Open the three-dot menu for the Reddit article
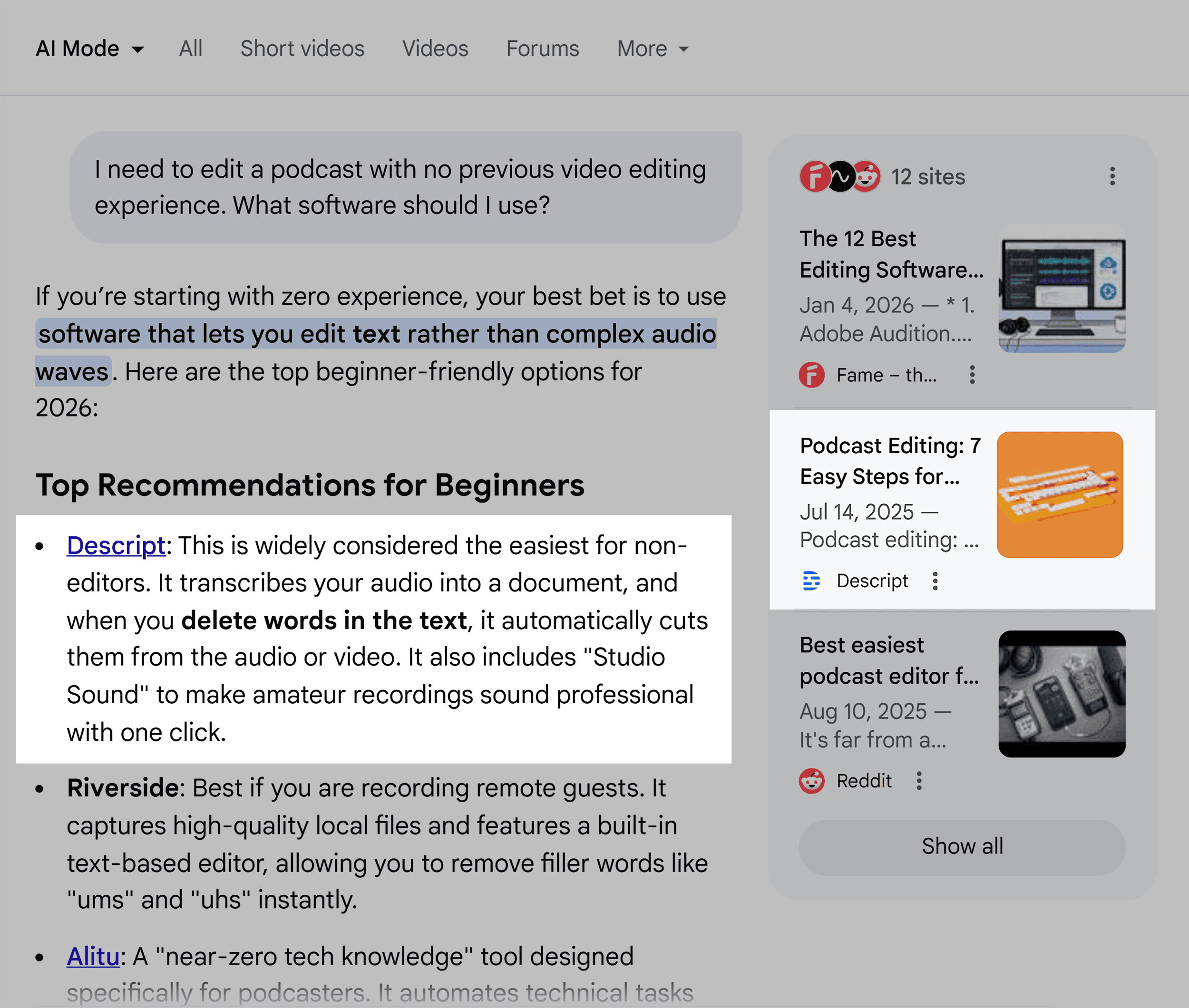Image resolution: width=1189 pixels, height=1008 pixels. pos(918,781)
